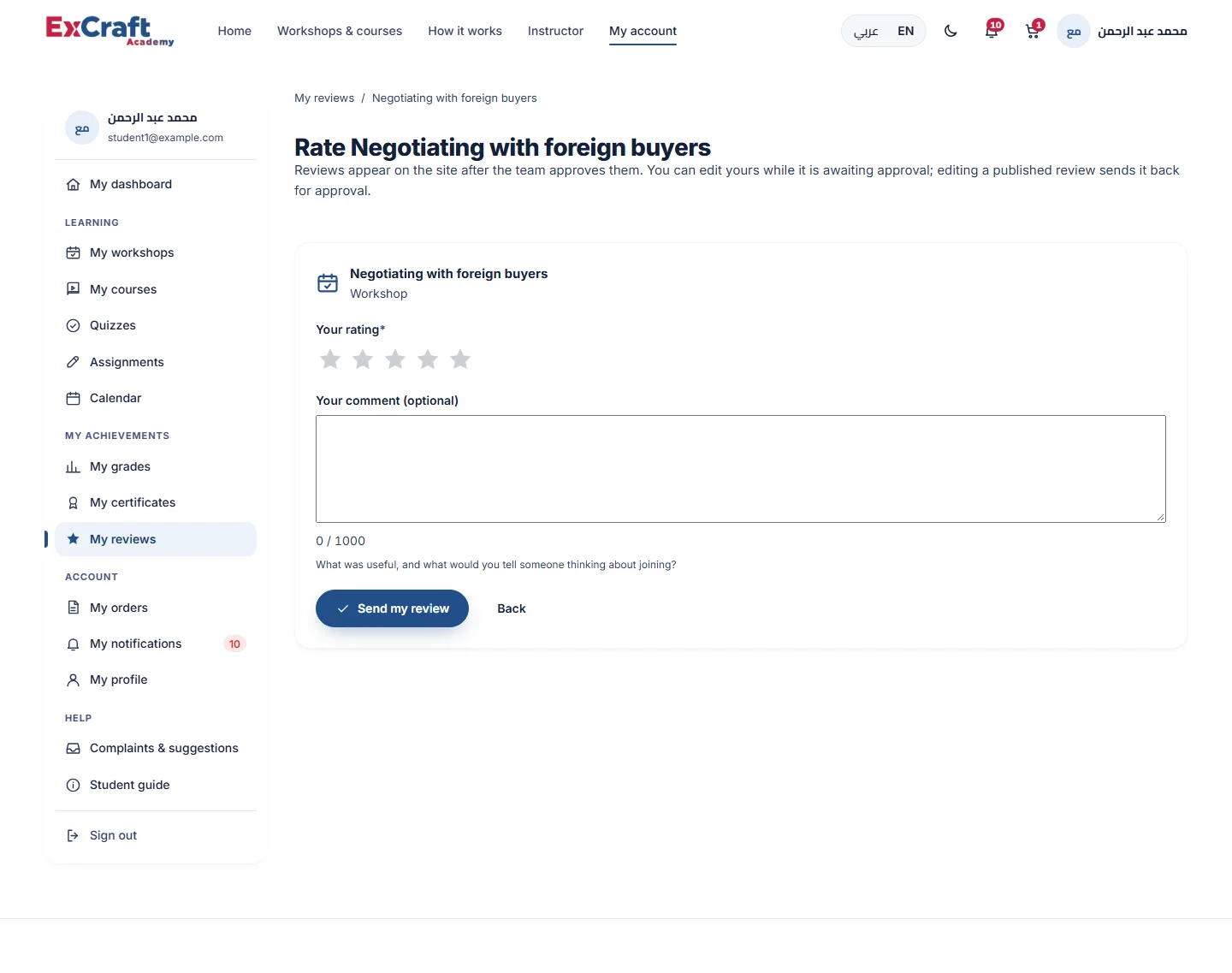
Task: Rate three stars
Action: click(395, 359)
